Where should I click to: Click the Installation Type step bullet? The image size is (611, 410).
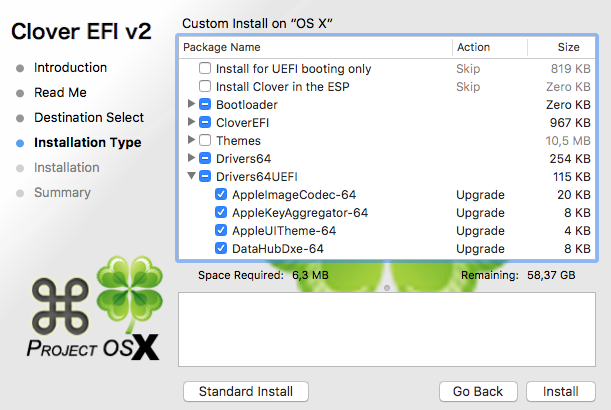(20, 143)
